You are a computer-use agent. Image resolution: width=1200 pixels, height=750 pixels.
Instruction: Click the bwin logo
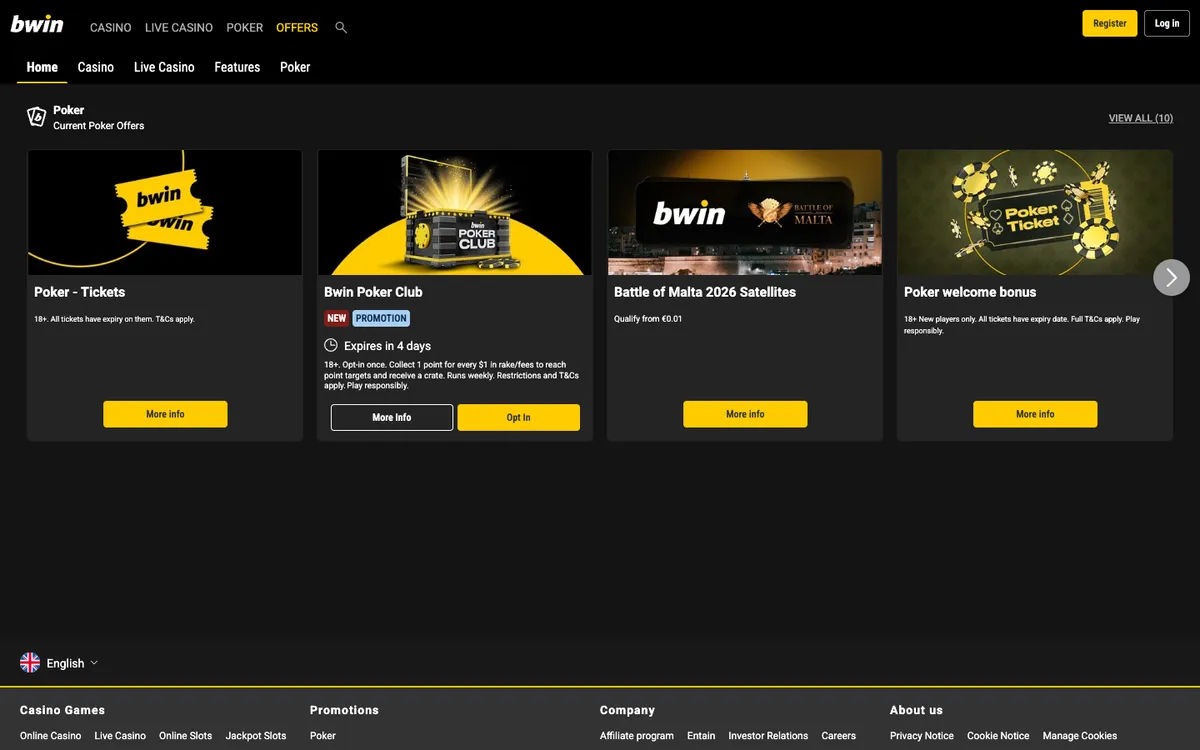tap(37, 24)
